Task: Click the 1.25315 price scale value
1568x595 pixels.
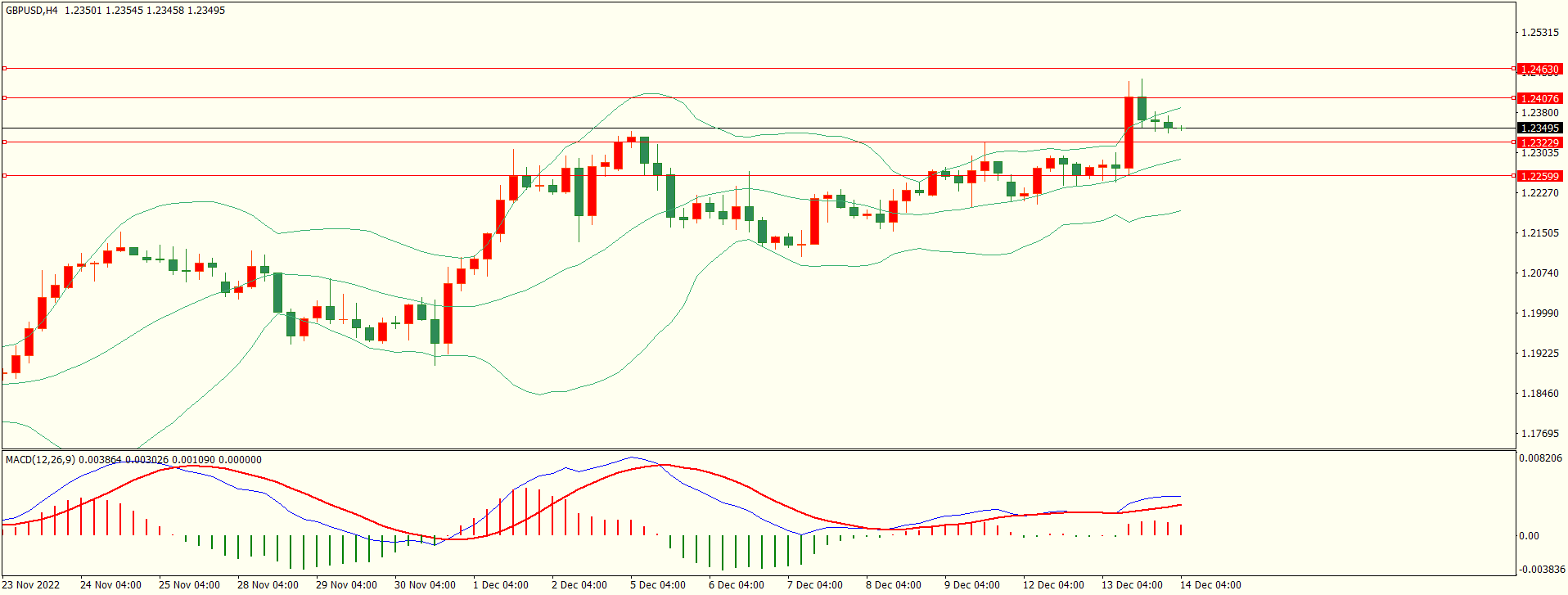Action: click(x=1539, y=33)
